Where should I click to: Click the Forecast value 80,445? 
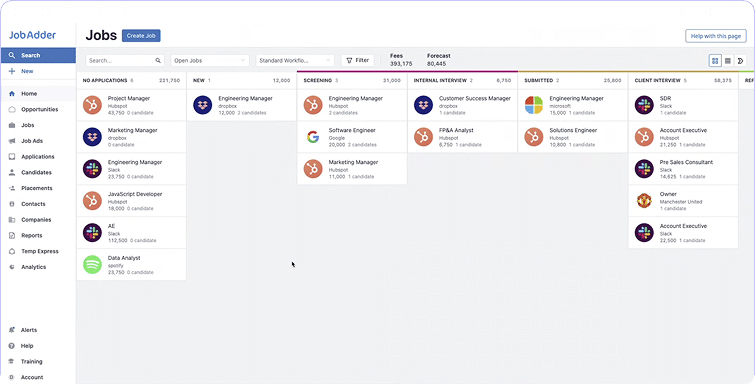click(436, 64)
